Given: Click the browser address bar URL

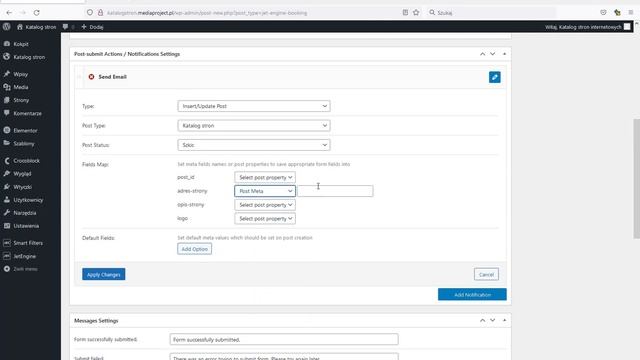Looking at the screenshot, I should point(207,13).
